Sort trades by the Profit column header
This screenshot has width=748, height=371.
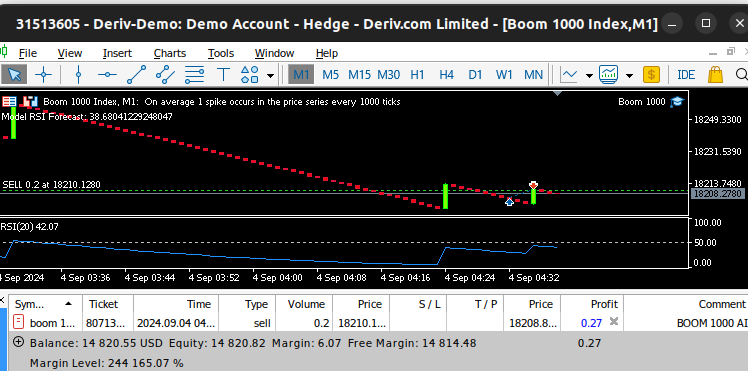click(592, 304)
